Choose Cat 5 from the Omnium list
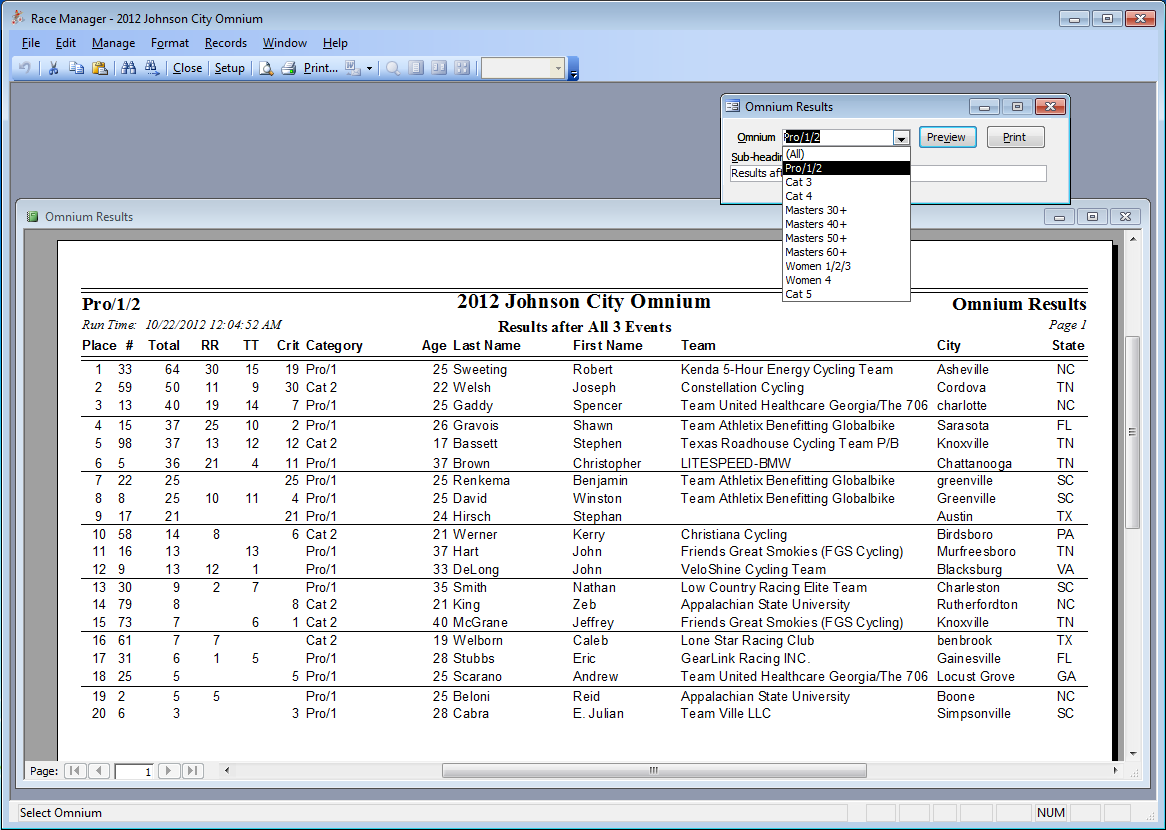Viewport: 1166px width, 830px height. 846,295
